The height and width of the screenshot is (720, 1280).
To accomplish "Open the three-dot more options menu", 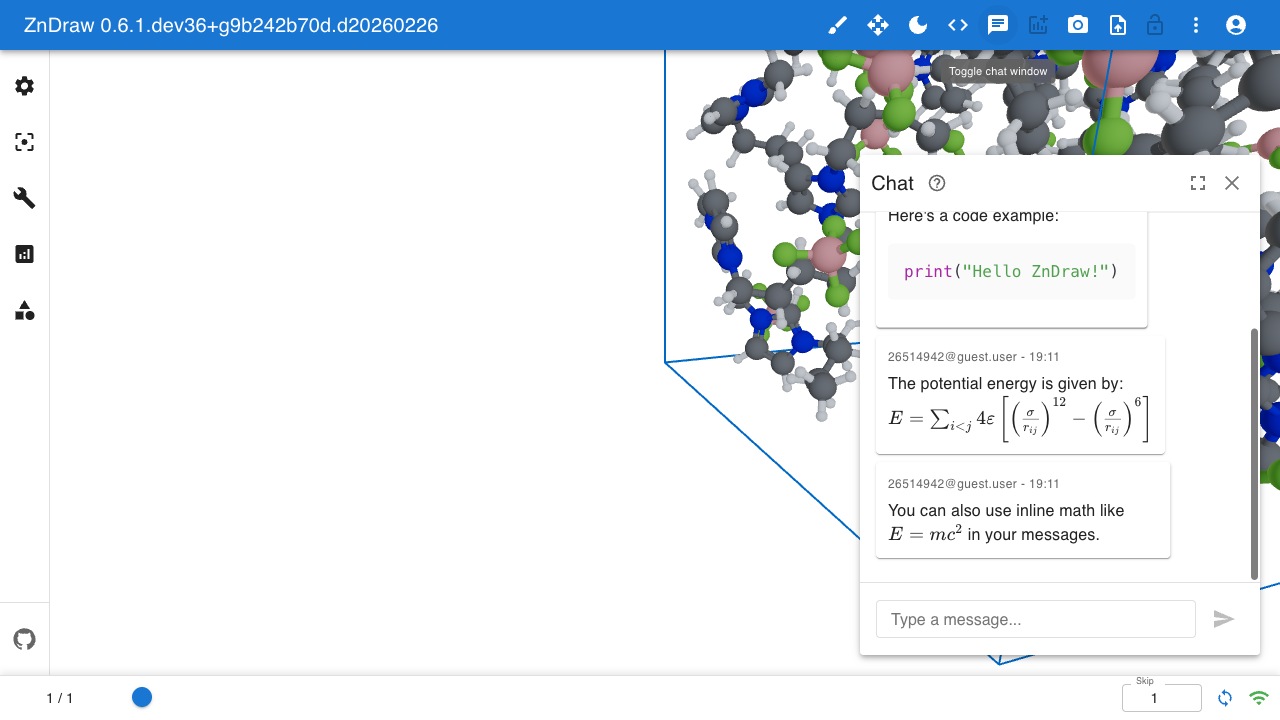I will click(1196, 25).
